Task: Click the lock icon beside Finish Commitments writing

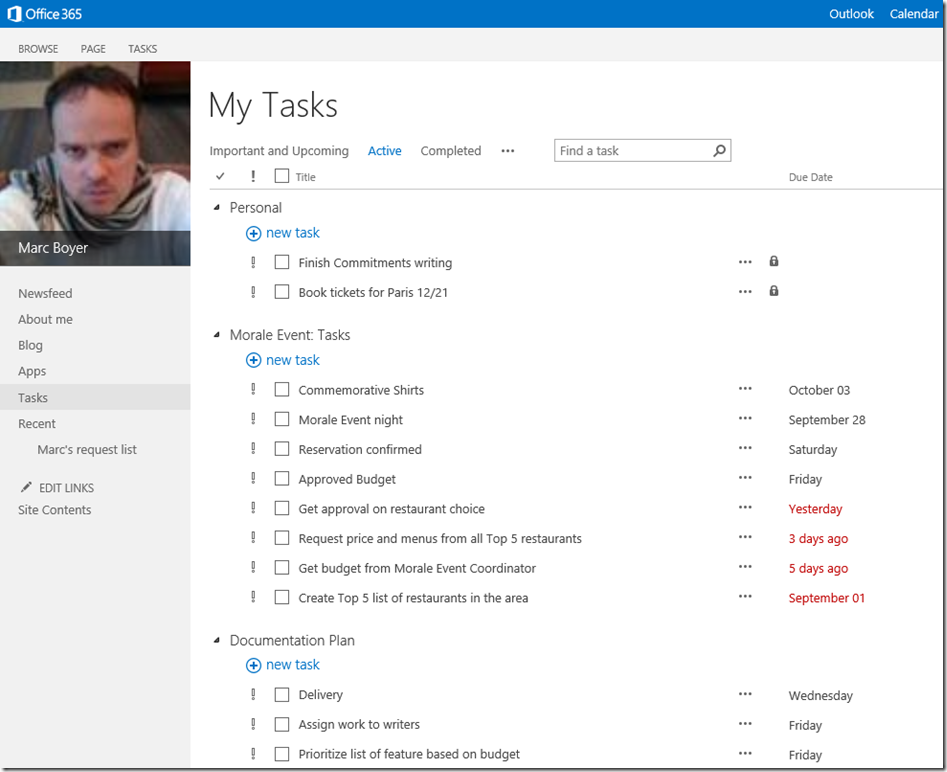Action: [773, 261]
